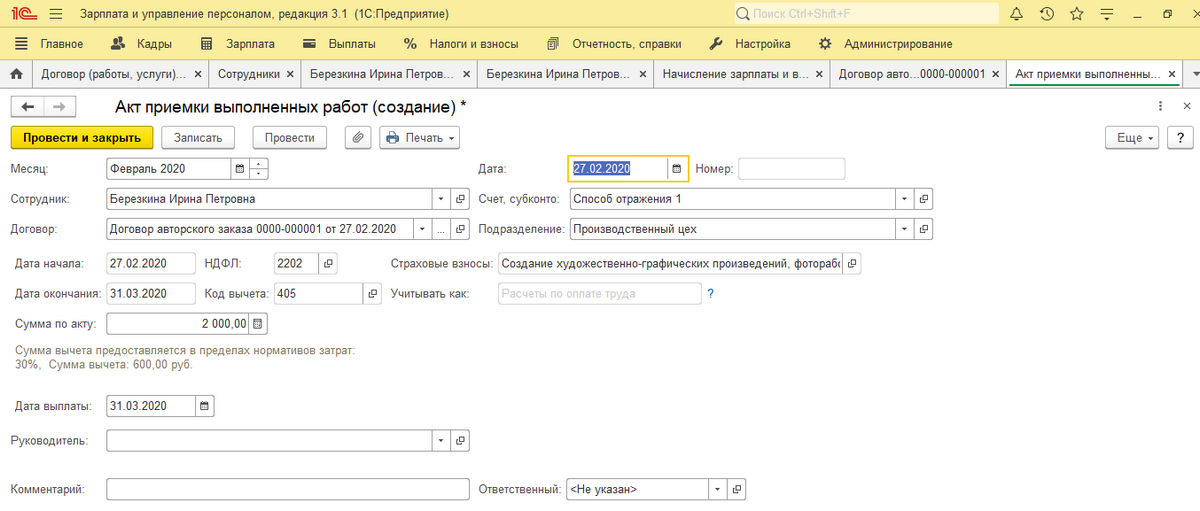Click the paperclip attached files icon

(x=358, y=138)
